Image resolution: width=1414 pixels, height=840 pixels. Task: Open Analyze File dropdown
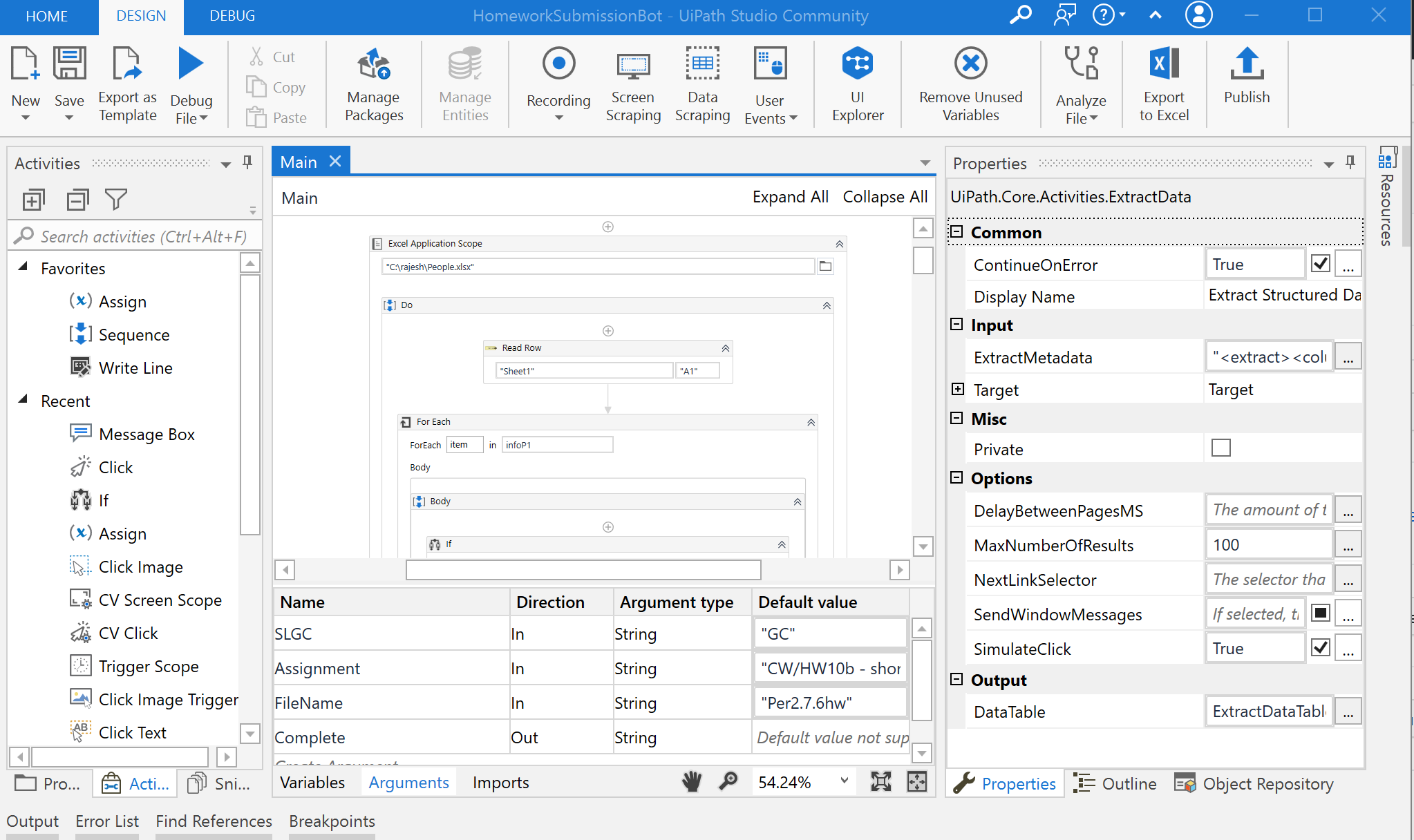(x=1094, y=118)
